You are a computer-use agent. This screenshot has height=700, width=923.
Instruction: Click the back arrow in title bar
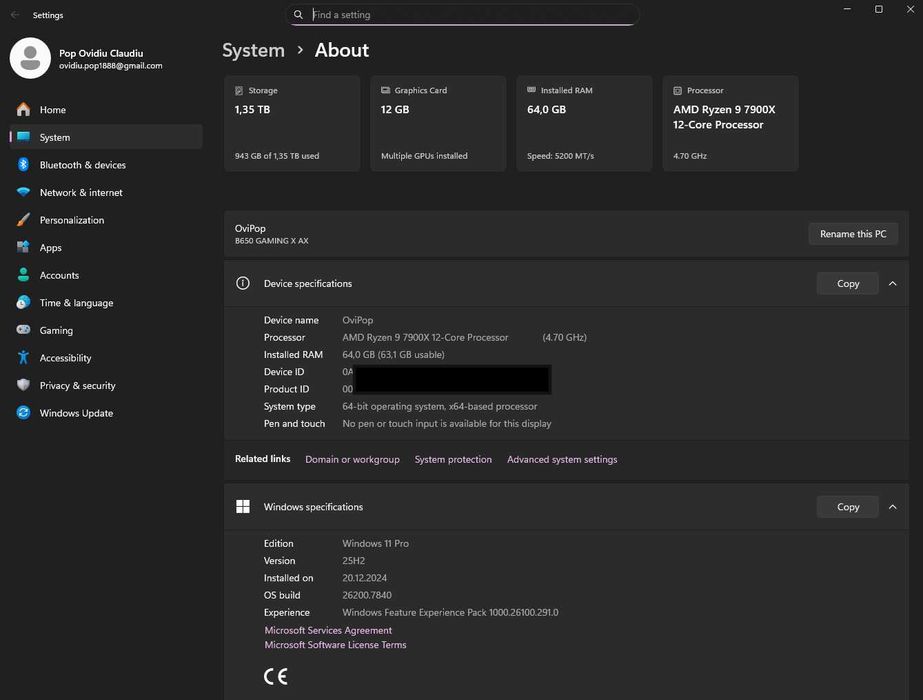(x=15, y=15)
